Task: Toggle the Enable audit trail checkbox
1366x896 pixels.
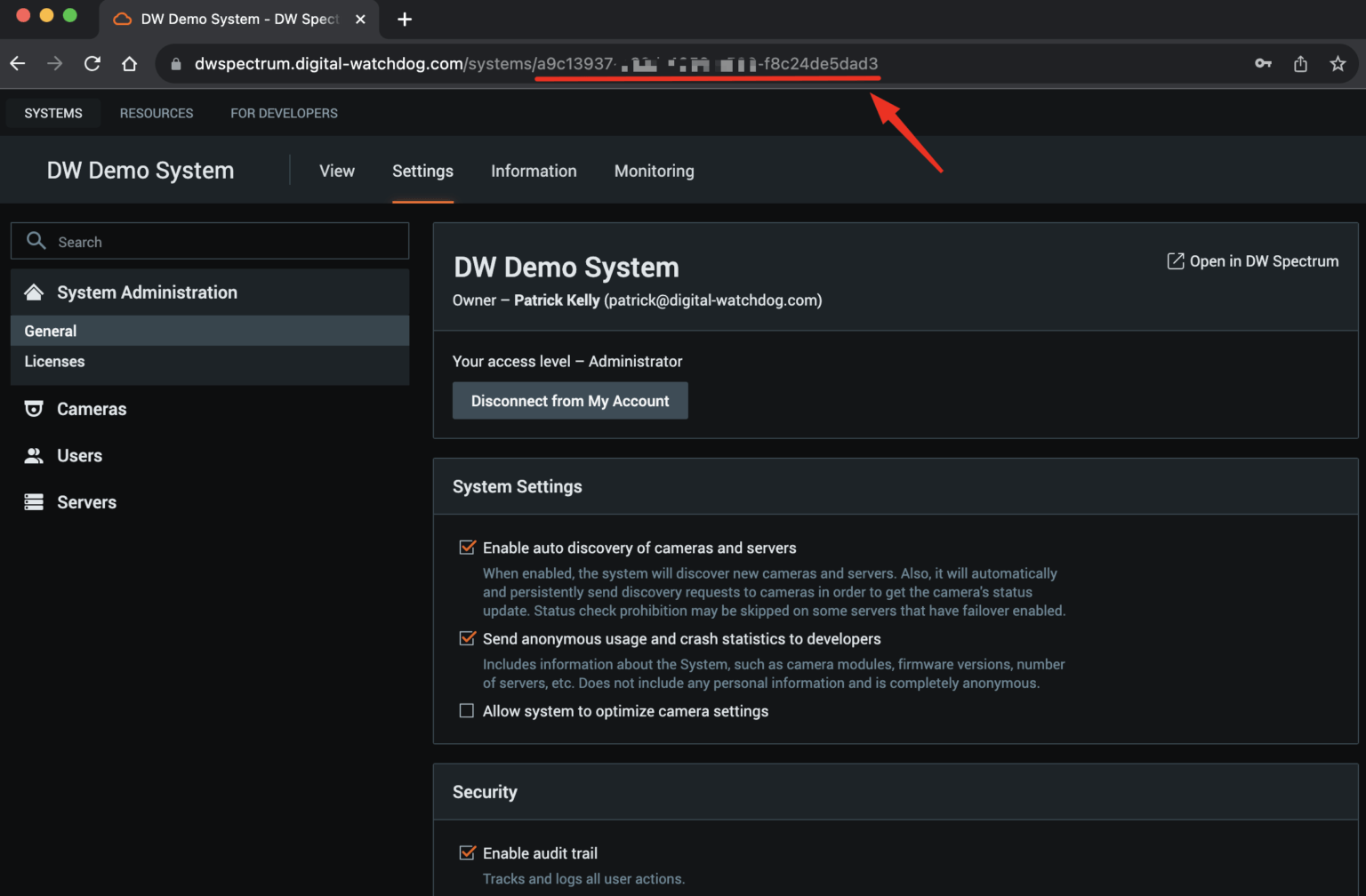Action: coord(467,853)
